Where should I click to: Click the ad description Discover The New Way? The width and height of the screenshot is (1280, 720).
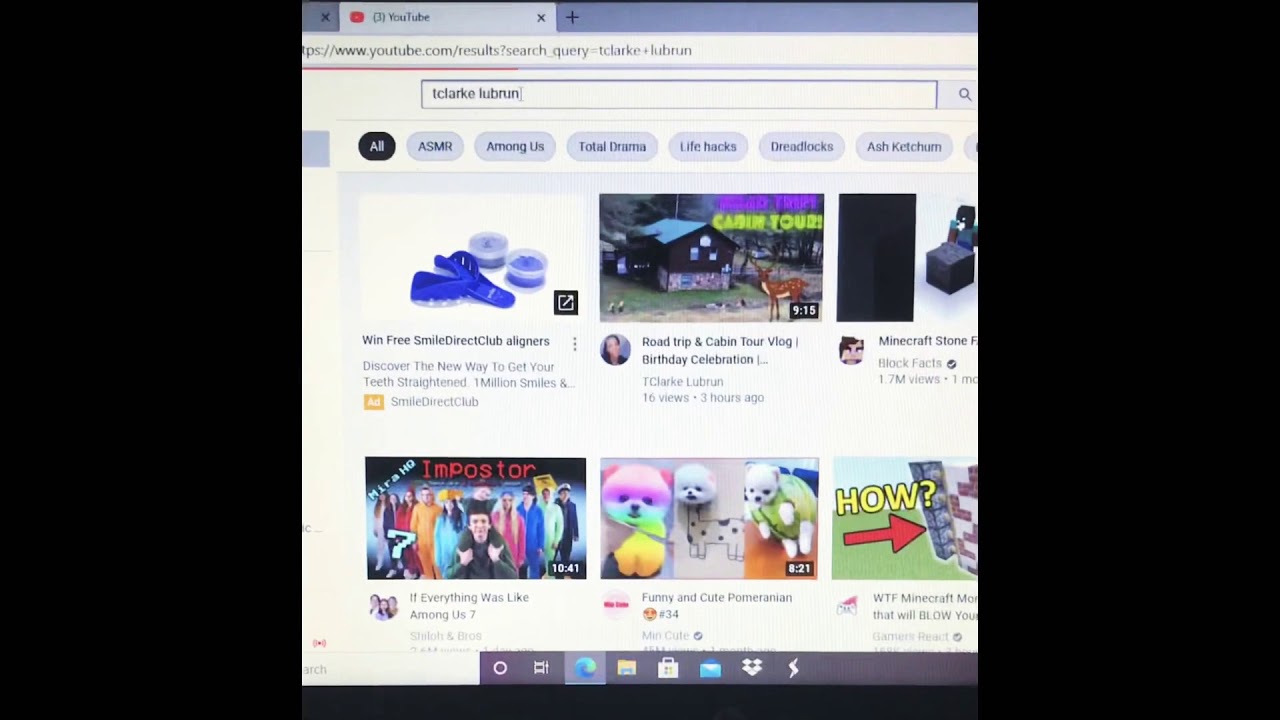coord(468,375)
